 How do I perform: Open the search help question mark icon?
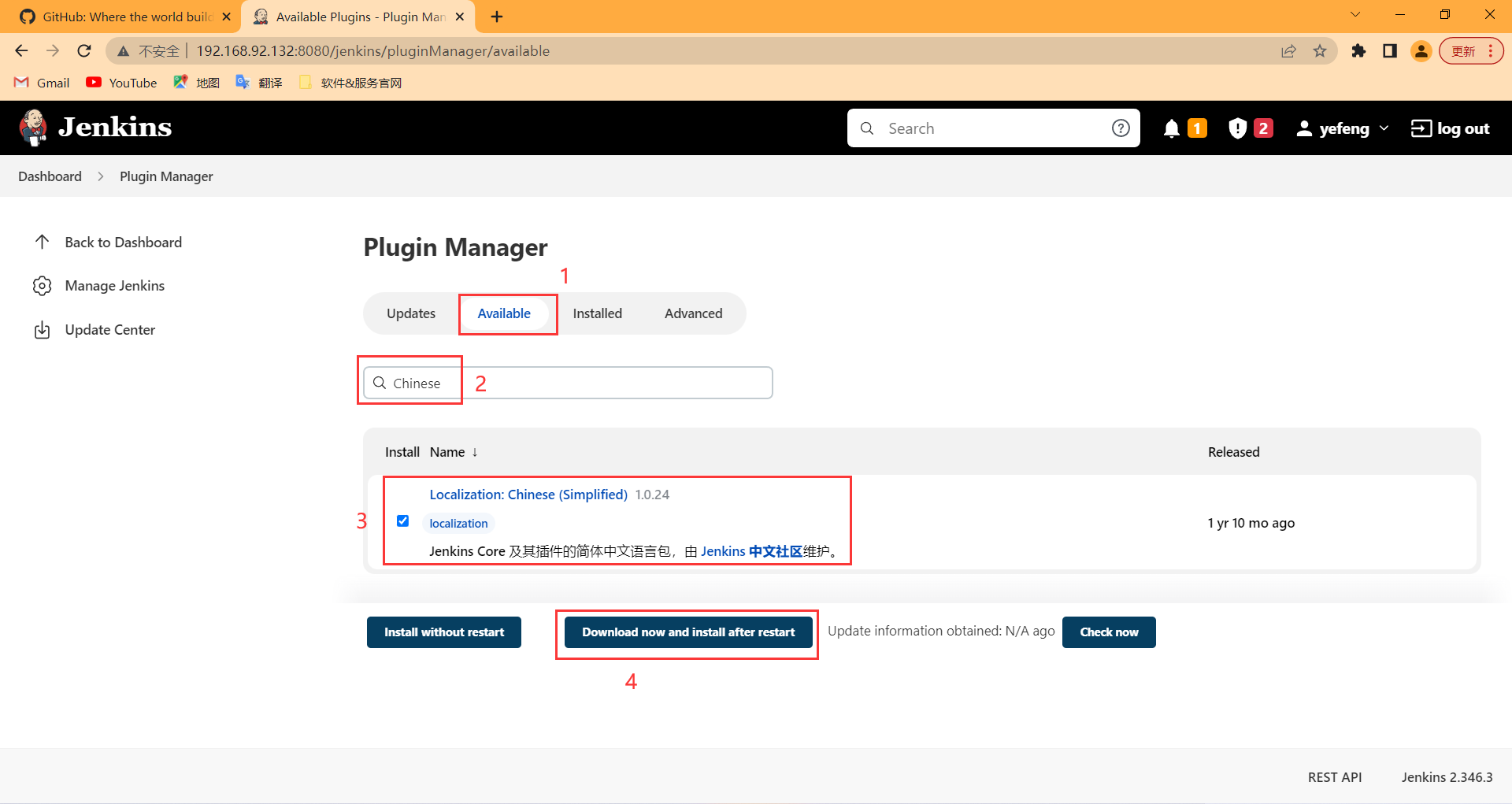click(1121, 128)
